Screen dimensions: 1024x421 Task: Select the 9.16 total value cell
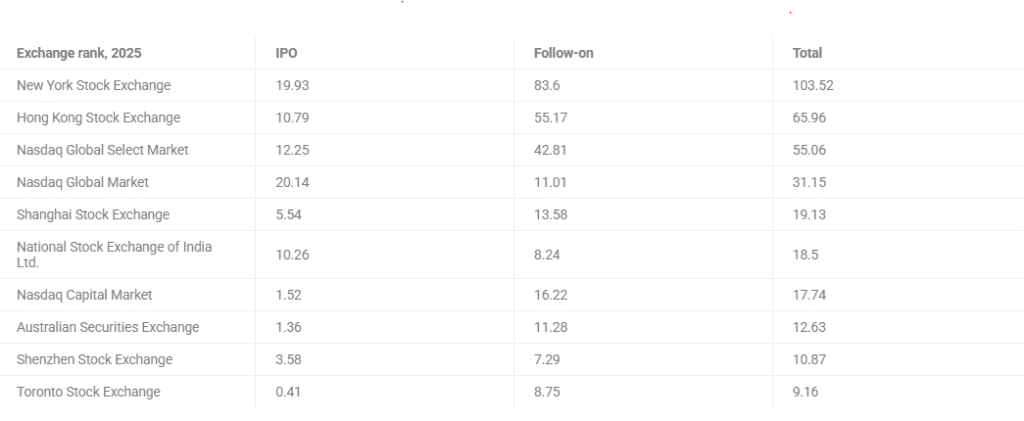(x=805, y=392)
